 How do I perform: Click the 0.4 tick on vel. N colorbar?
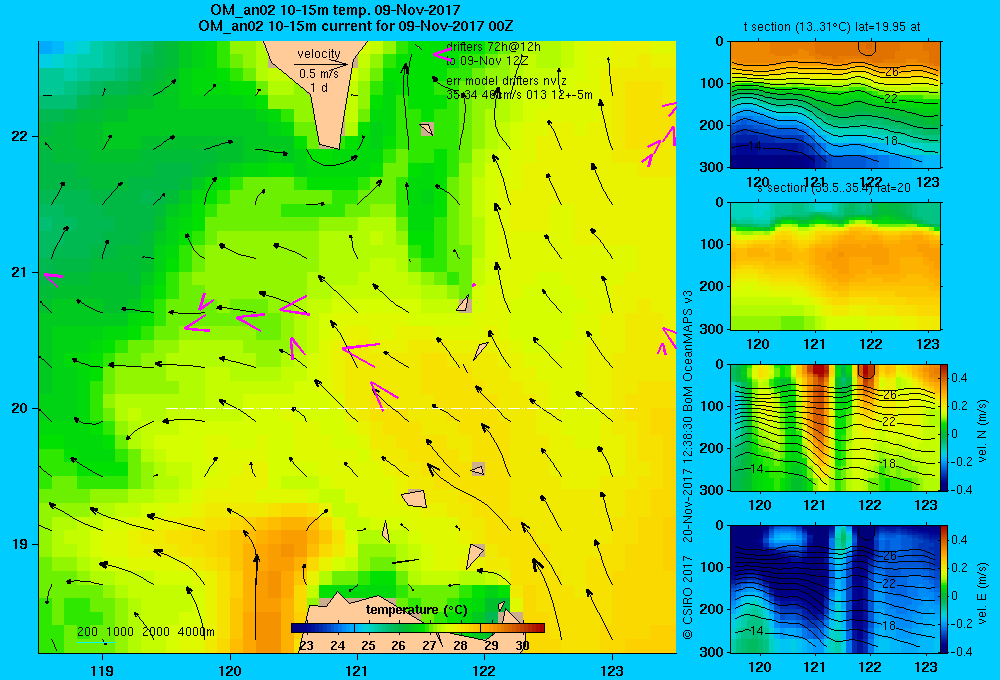click(x=959, y=378)
